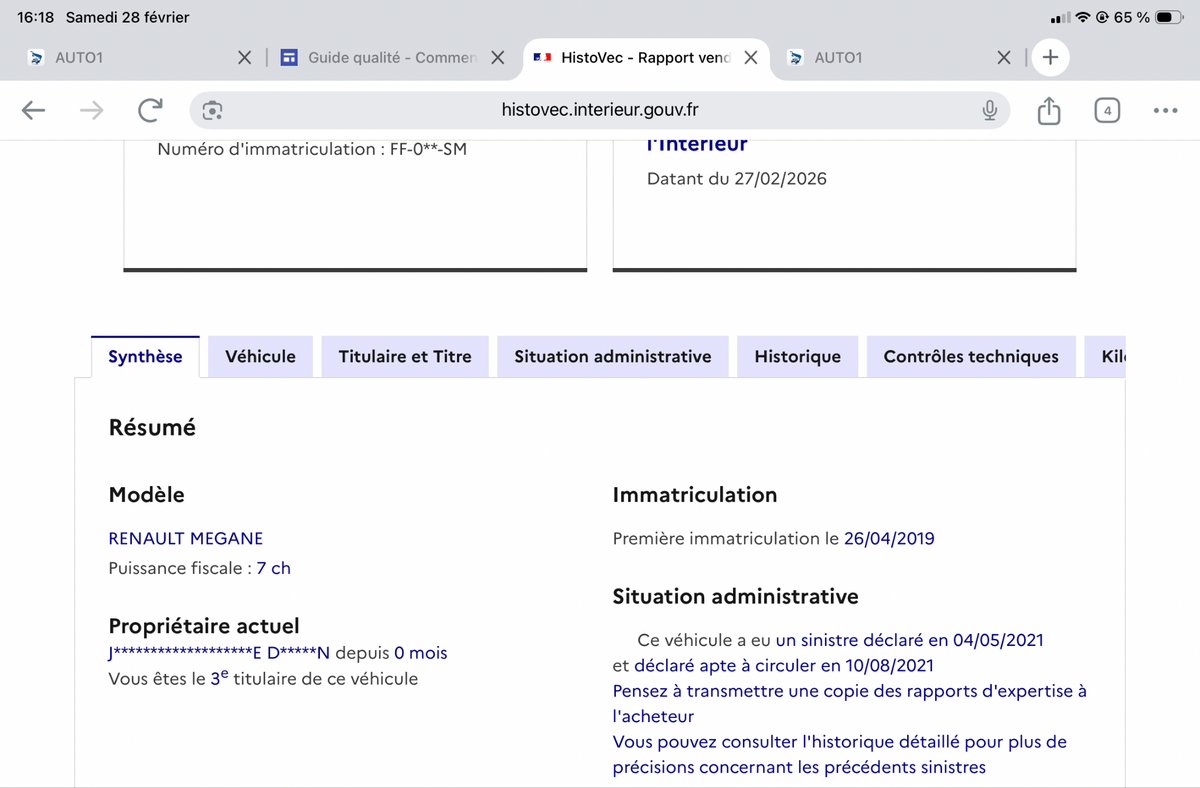The image size is (1200, 788).
Task: Show open tabs counter
Action: (x=1106, y=111)
